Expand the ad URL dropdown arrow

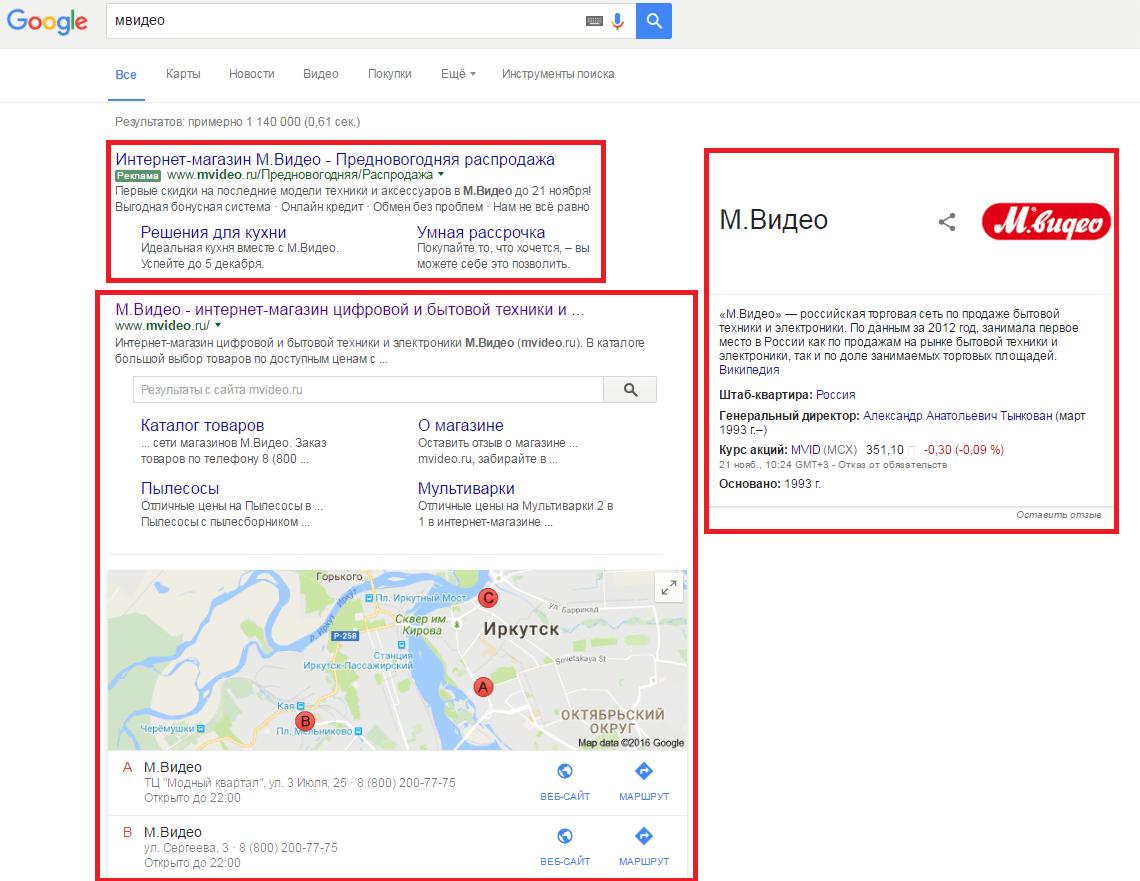(441, 175)
